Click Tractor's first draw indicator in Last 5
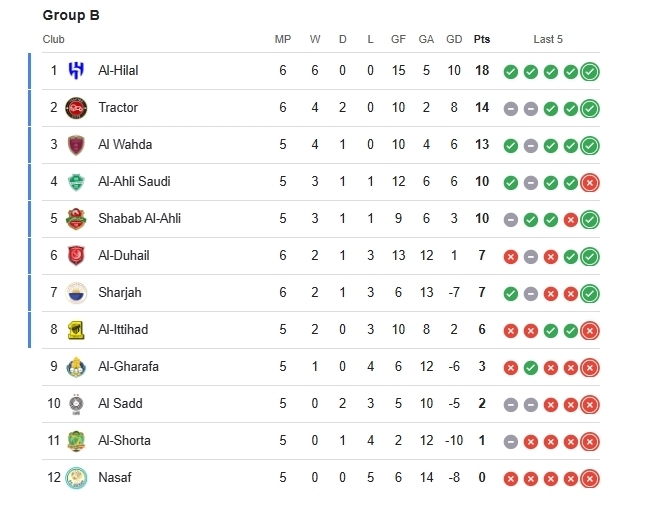The height and width of the screenshot is (507, 654). pyautogui.click(x=511, y=108)
